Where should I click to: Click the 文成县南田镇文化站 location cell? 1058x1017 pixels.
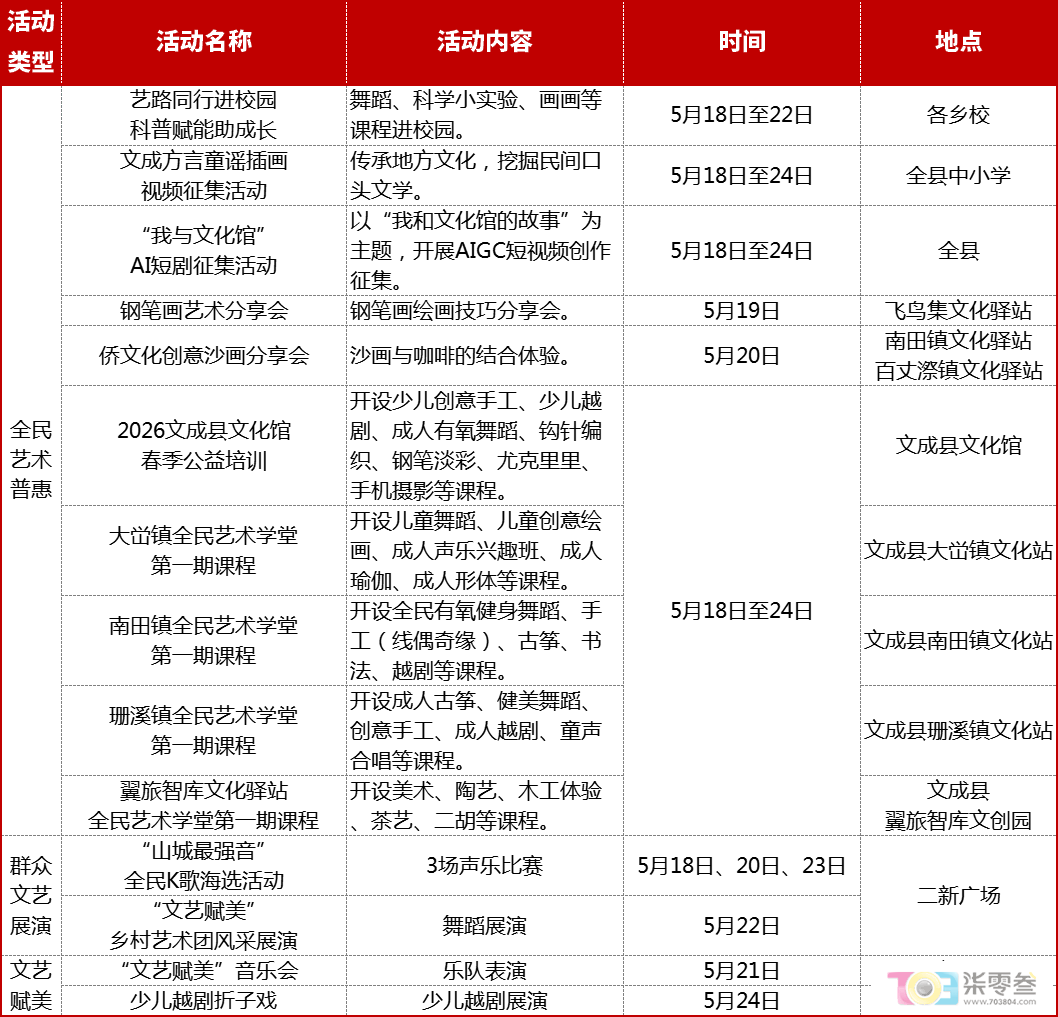(958, 640)
